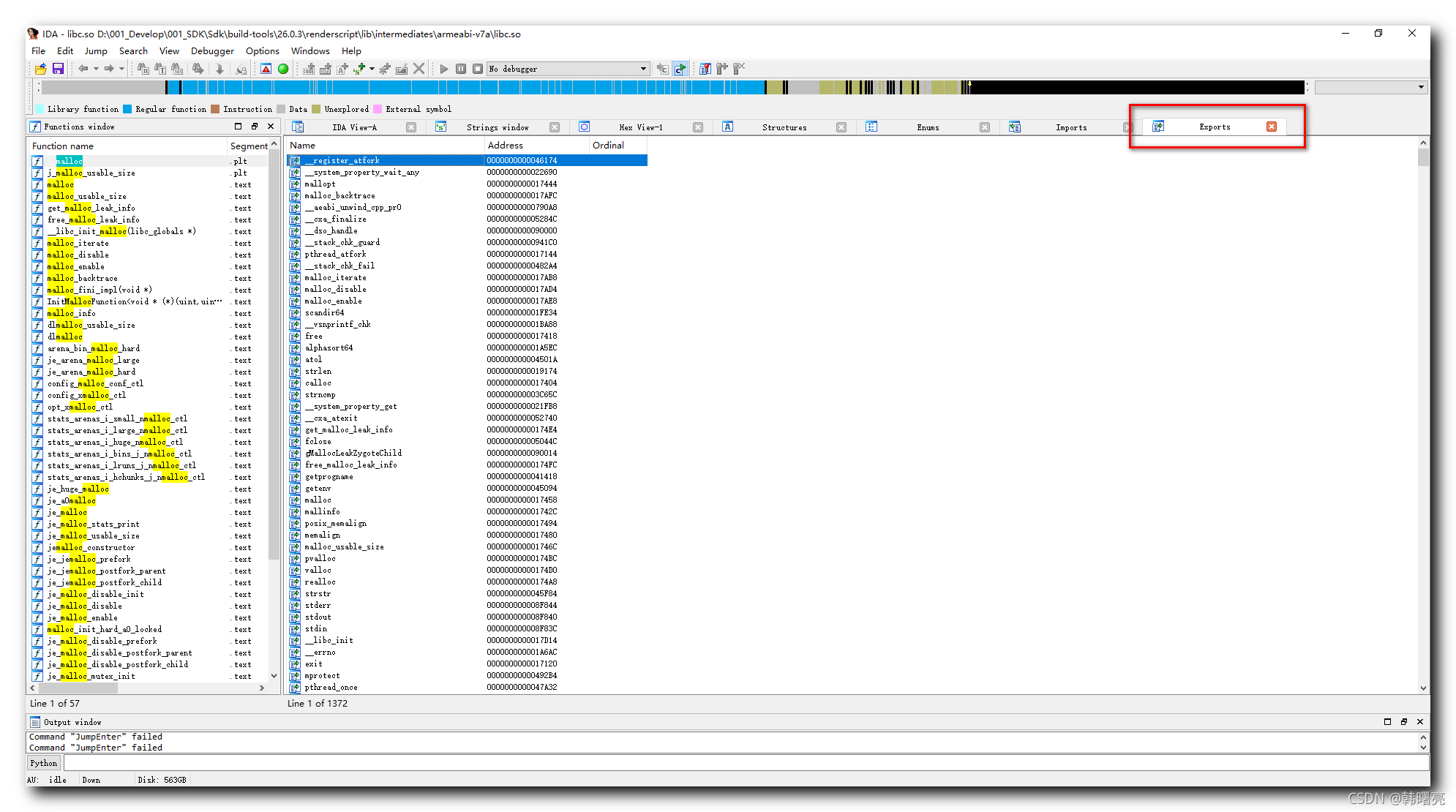The height and width of the screenshot is (812, 1456).
Task: Close the Strings window tab
Action: tap(555, 127)
